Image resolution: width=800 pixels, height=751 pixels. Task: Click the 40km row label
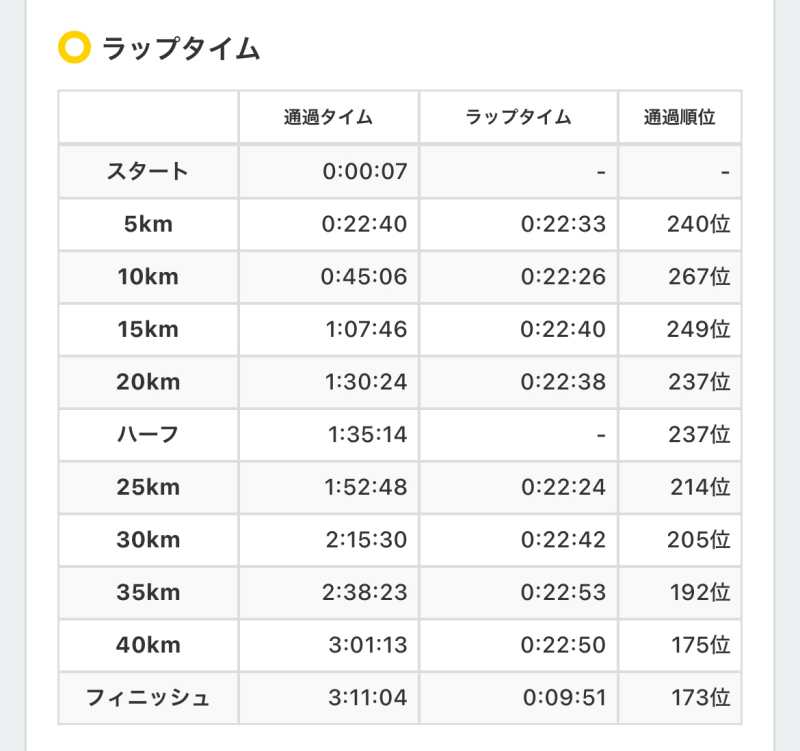[148, 645]
